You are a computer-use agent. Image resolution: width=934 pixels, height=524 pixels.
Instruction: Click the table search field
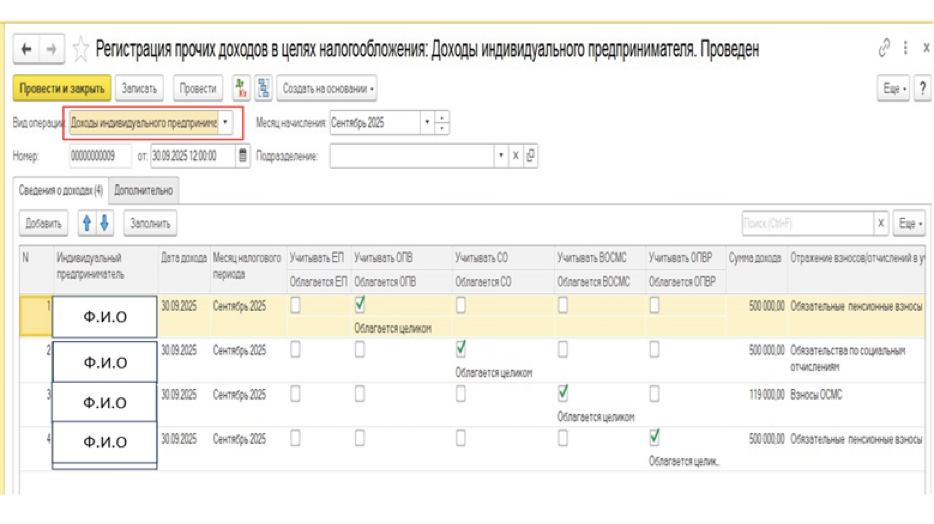pos(806,223)
